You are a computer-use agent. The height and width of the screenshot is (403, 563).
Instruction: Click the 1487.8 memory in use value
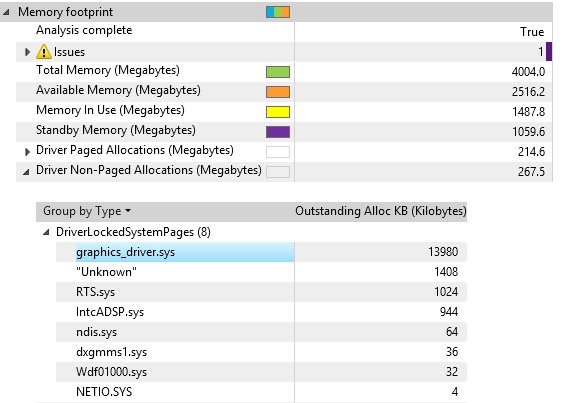point(528,112)
